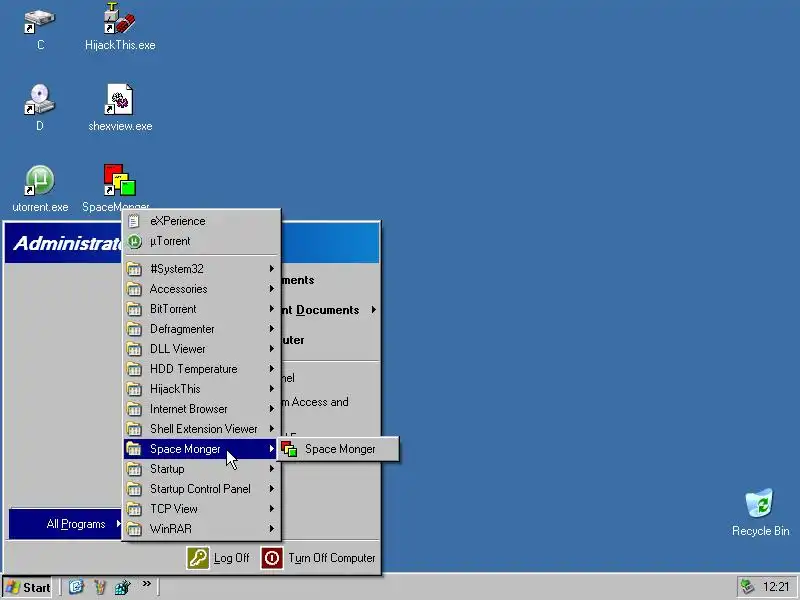The width and height of the screenshot is (800, 600).
Task: Click the HDD Temperature folder icon
Action: [x=134, y=369]
